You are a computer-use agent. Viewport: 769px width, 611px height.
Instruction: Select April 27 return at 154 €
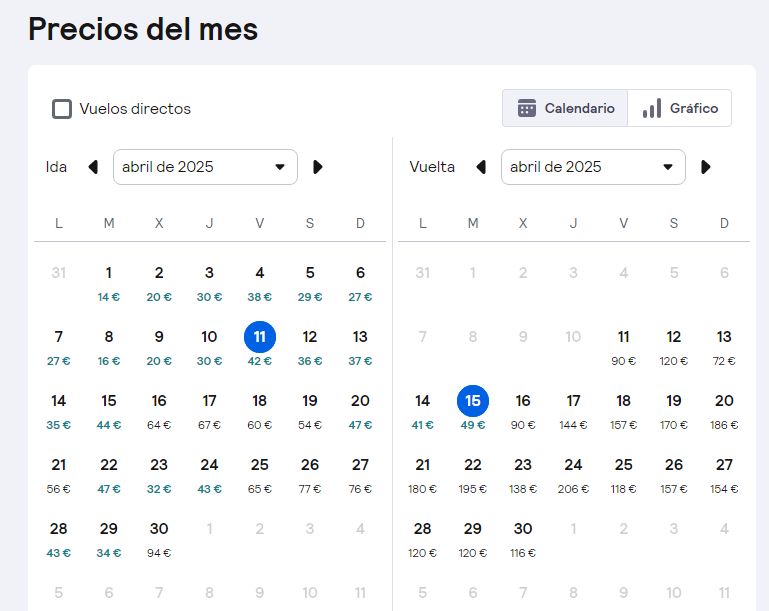724,476
